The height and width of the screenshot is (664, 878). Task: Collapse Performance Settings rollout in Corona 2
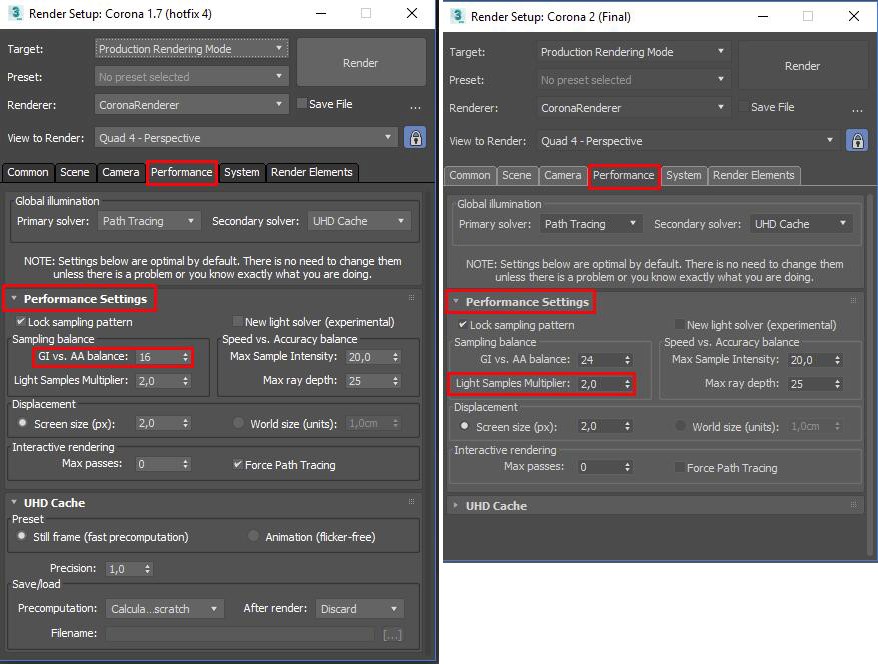[x=456, y=301]
